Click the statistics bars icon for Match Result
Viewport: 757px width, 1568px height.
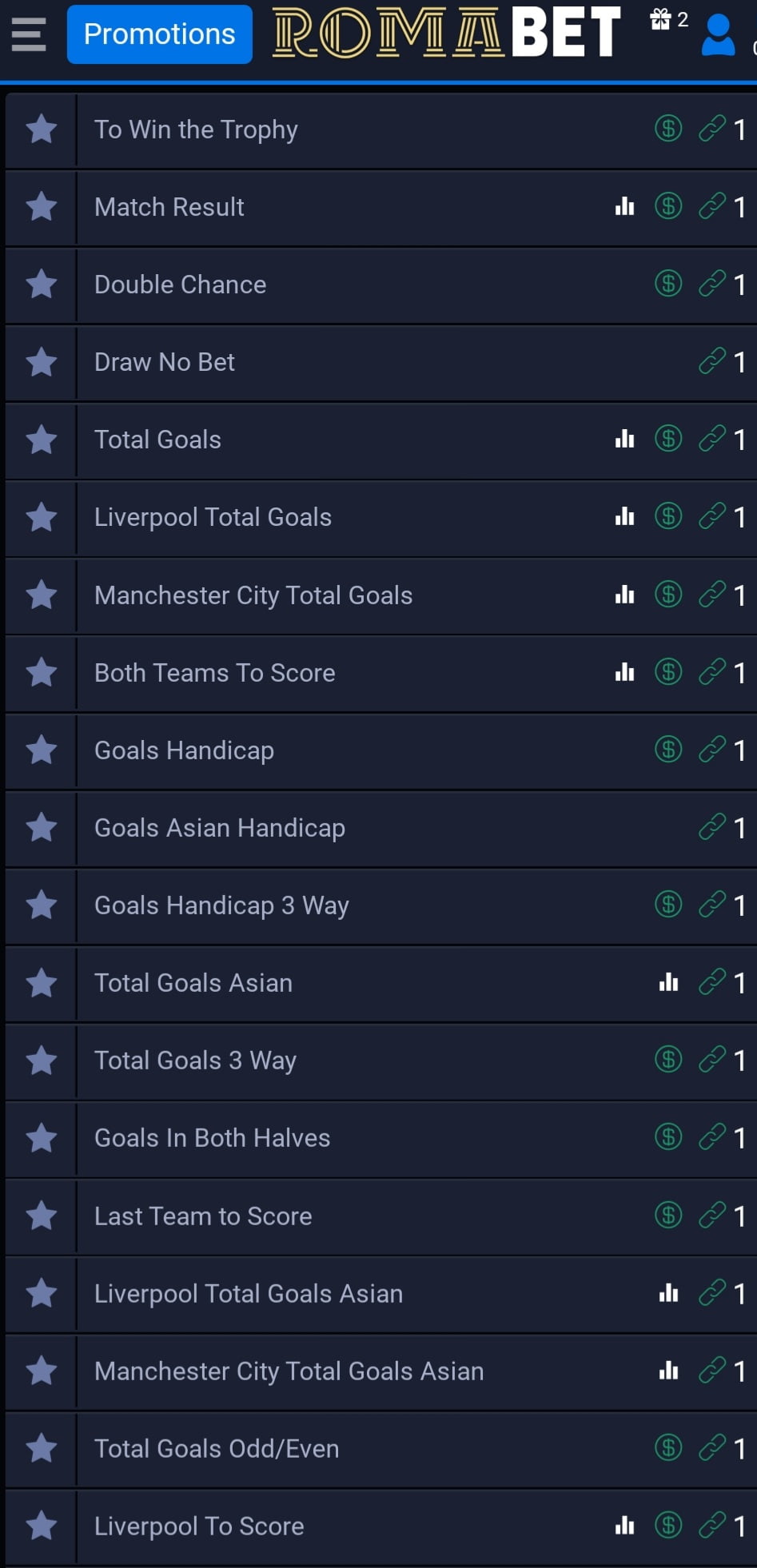point(624,207)
